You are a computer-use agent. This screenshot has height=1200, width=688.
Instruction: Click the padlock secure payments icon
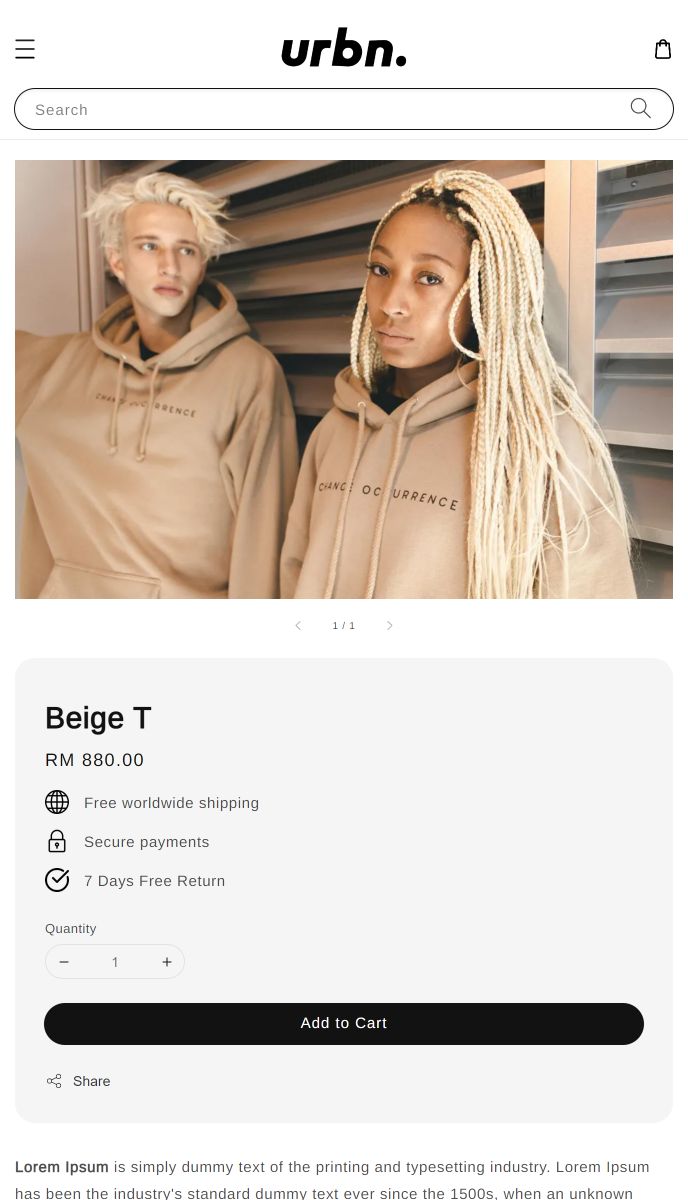tap(57, 841)
